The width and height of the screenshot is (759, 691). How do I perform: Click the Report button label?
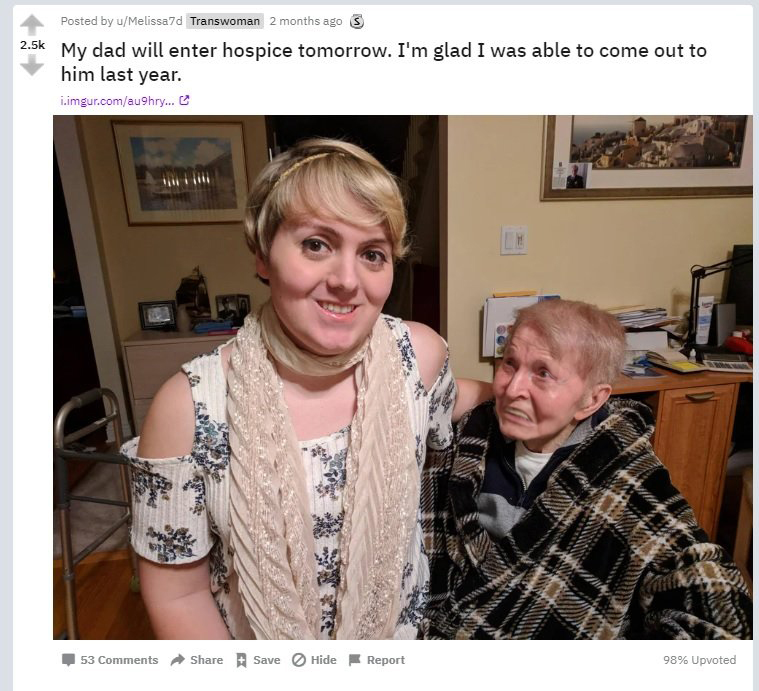point(386,660)
